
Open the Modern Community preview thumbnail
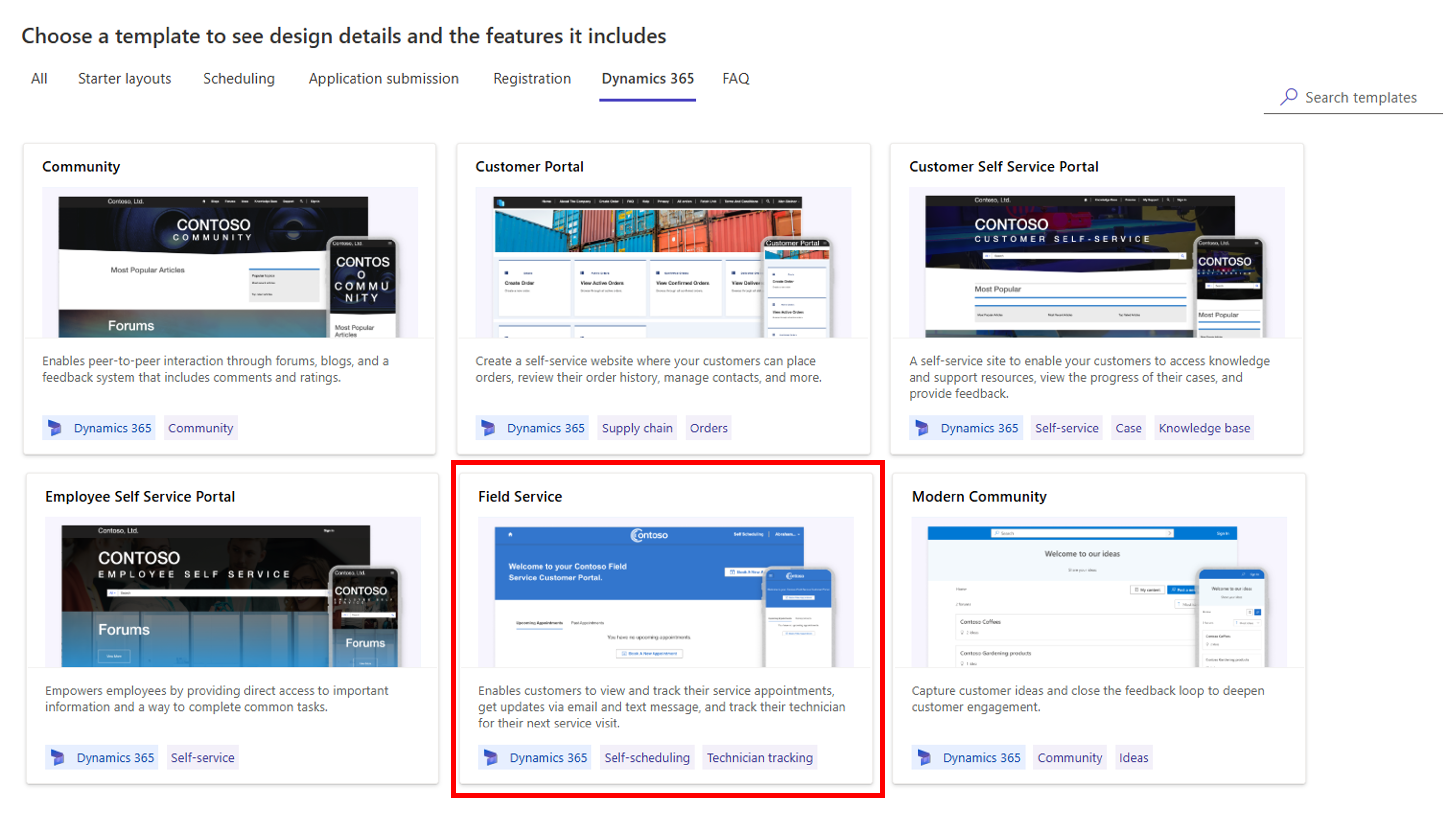pyautogui.click(x=1099, y=592)
